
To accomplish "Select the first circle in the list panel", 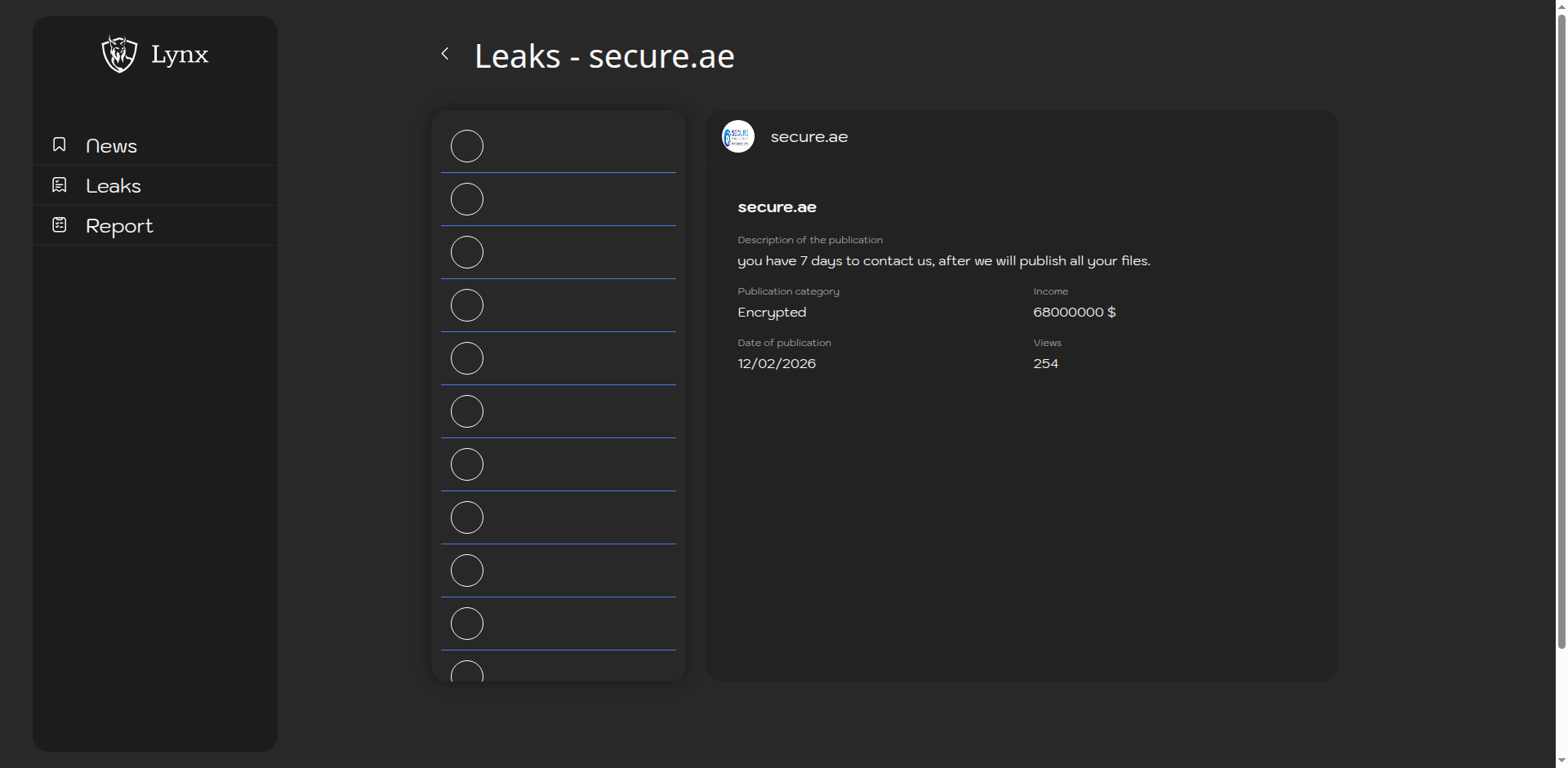I will tap(467, 146).
